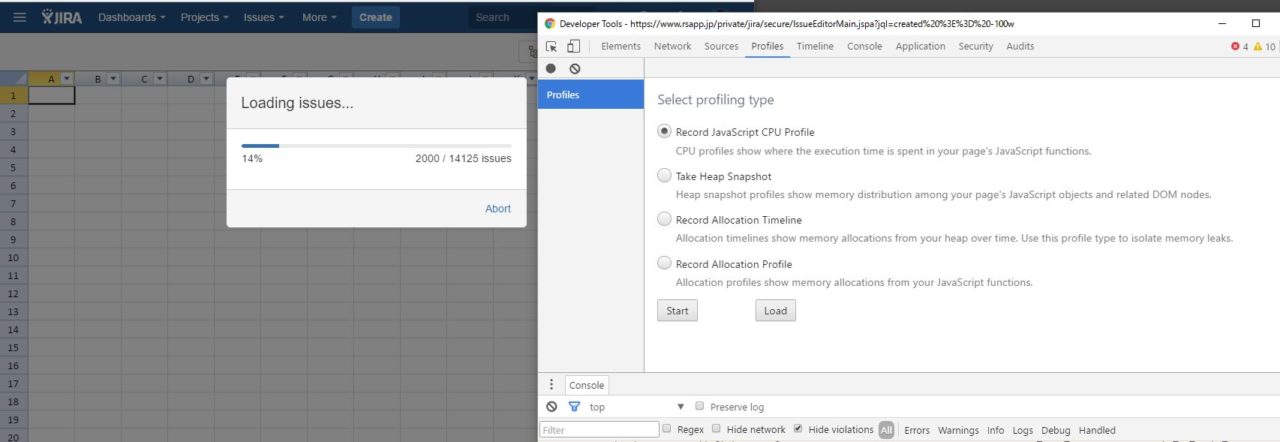Enable Hide network checkbox
Viewport: 1280px width, 442px height.
point(716,429)
